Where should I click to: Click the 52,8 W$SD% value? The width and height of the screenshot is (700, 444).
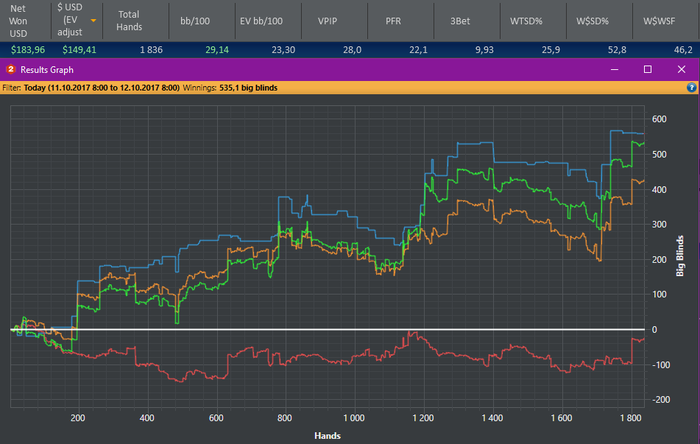[x=617, y=50]
